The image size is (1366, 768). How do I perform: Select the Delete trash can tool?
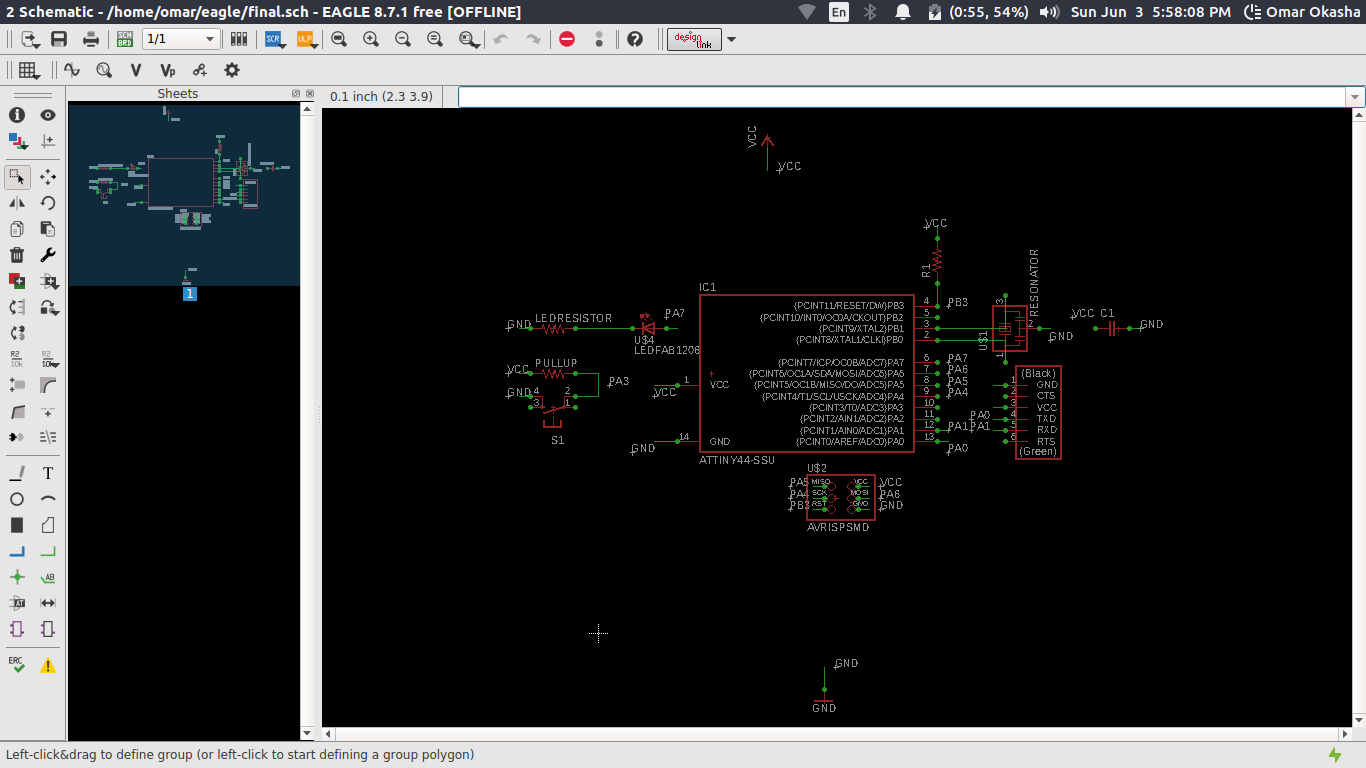pos(17,255)
